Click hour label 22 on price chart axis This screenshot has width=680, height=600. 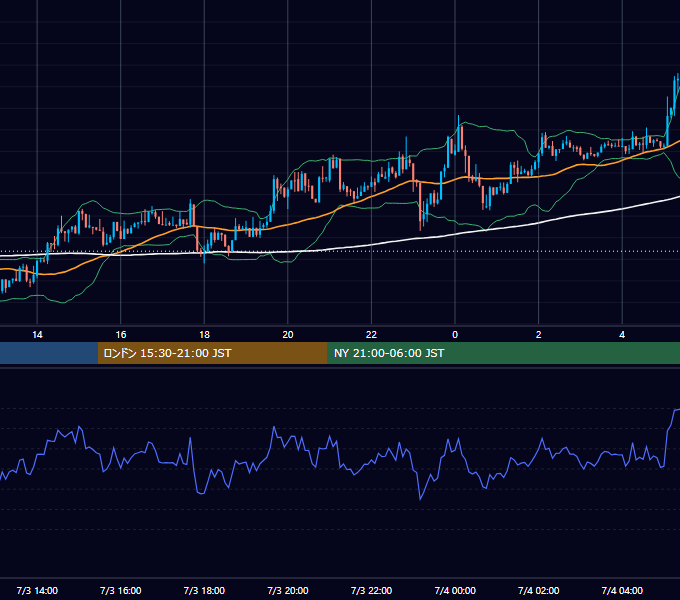click(x=371, y=335)
